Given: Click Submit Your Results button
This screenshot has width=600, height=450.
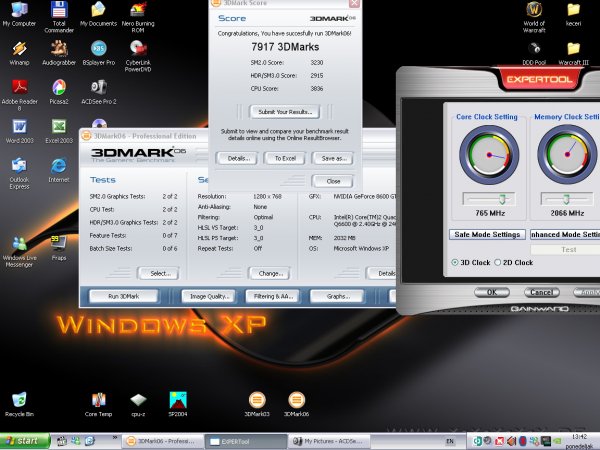Looking at the screenshot, I should (x=285, y=112).
